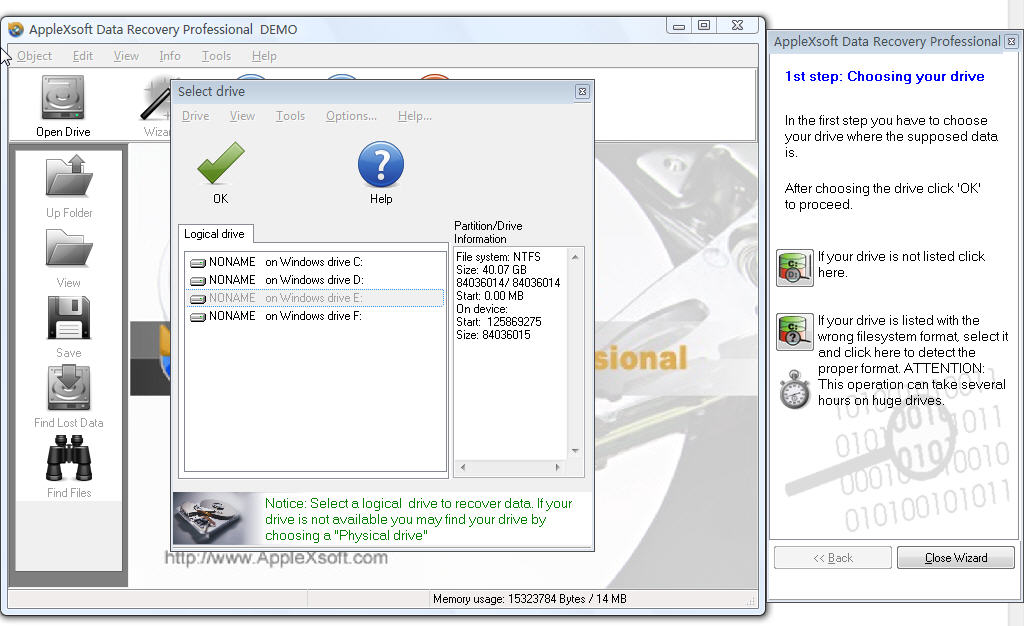Open the Object menu in main window

35,56
